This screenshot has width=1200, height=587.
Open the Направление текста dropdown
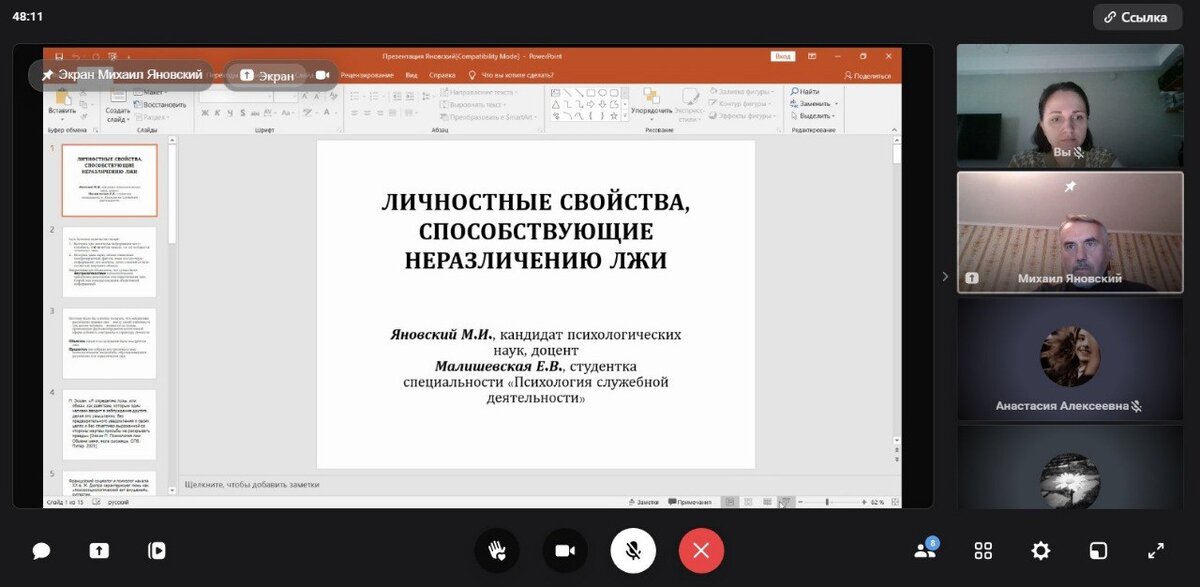(478, 92)
